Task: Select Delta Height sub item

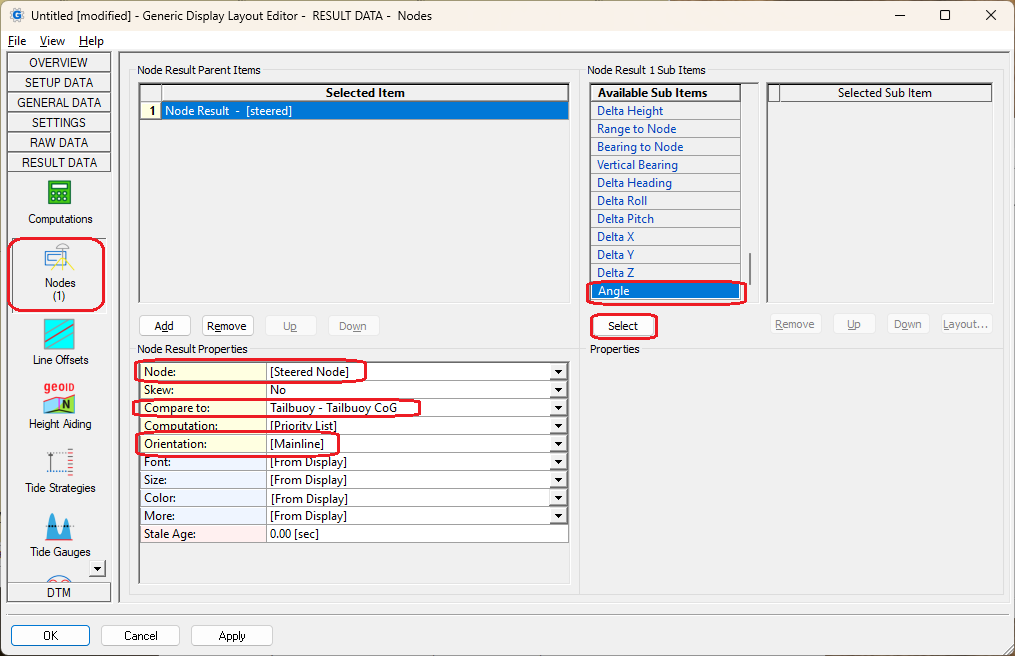Action: point(665,111)
